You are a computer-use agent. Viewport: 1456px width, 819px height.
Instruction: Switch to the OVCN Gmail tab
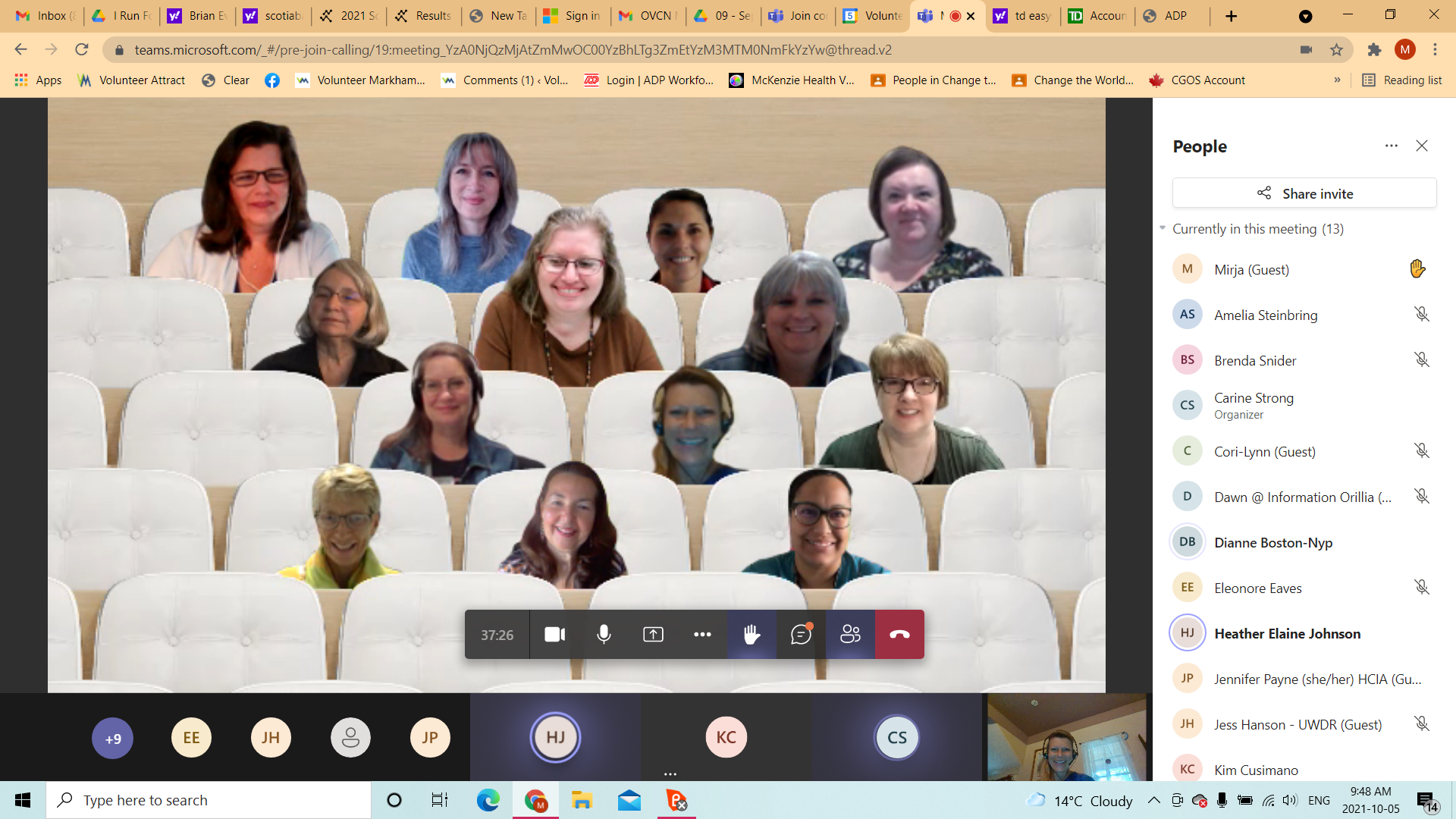tap(647, 16)
